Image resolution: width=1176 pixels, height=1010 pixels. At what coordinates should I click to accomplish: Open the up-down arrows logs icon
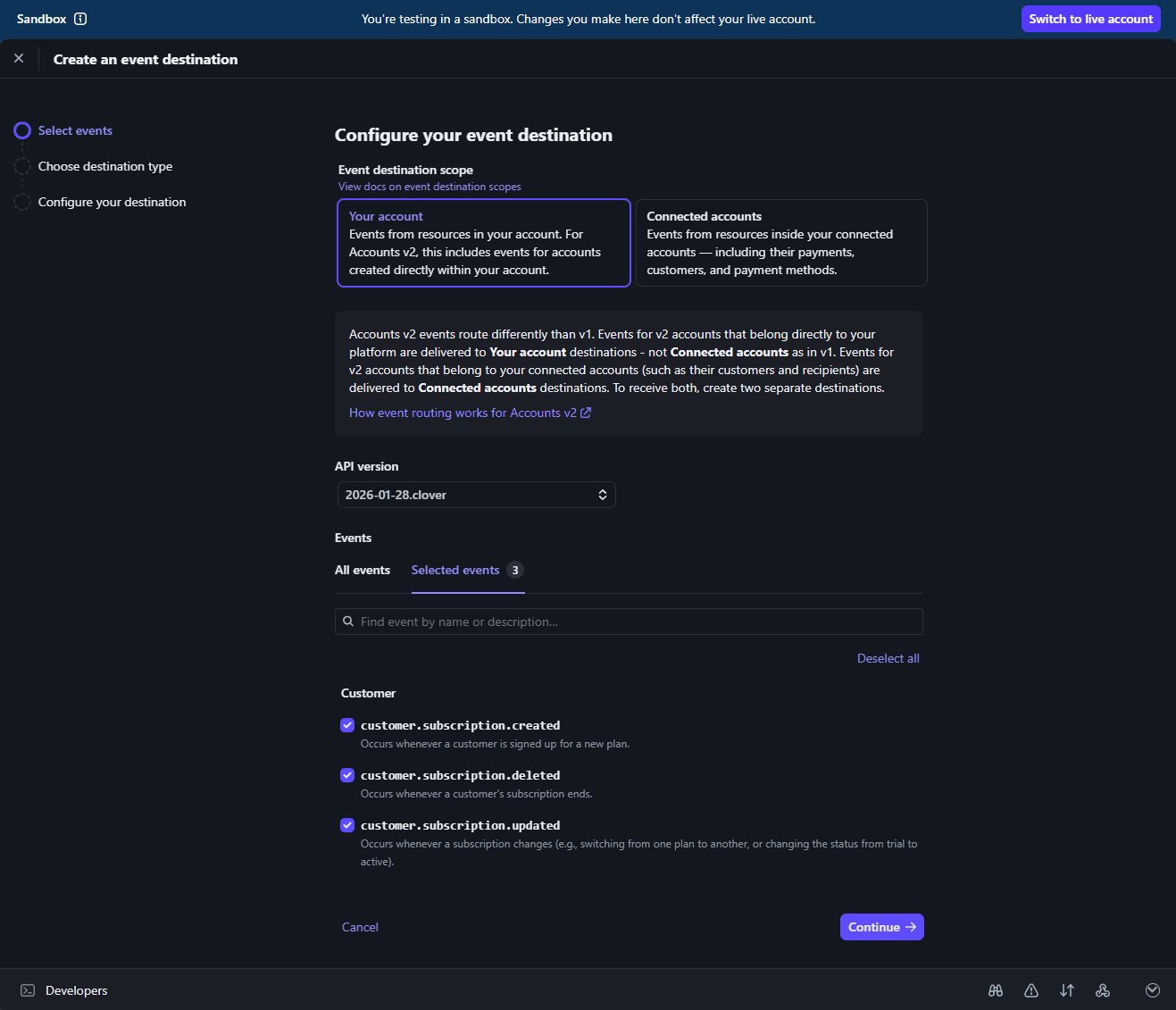pyautogui.click(x=1067, y=990)
